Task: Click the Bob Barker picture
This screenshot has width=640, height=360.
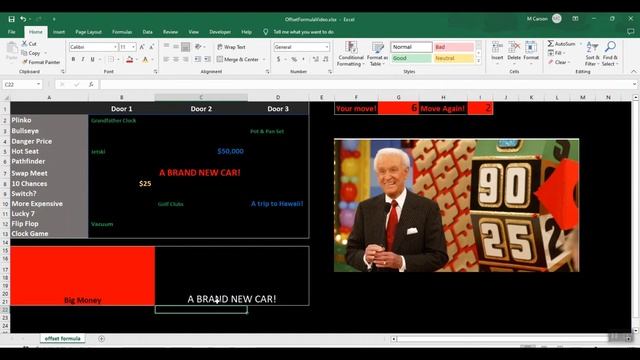Action: (456, 205)
